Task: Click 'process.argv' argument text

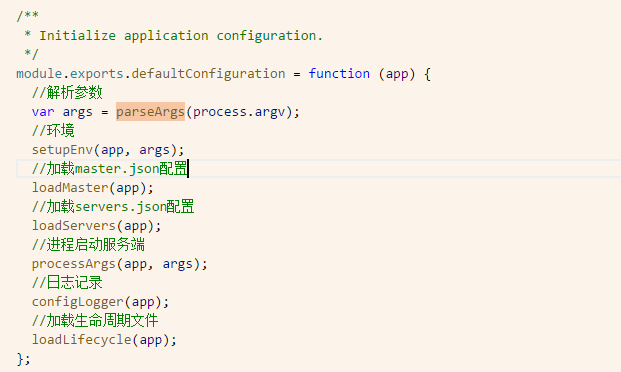Action: [239, 112]
